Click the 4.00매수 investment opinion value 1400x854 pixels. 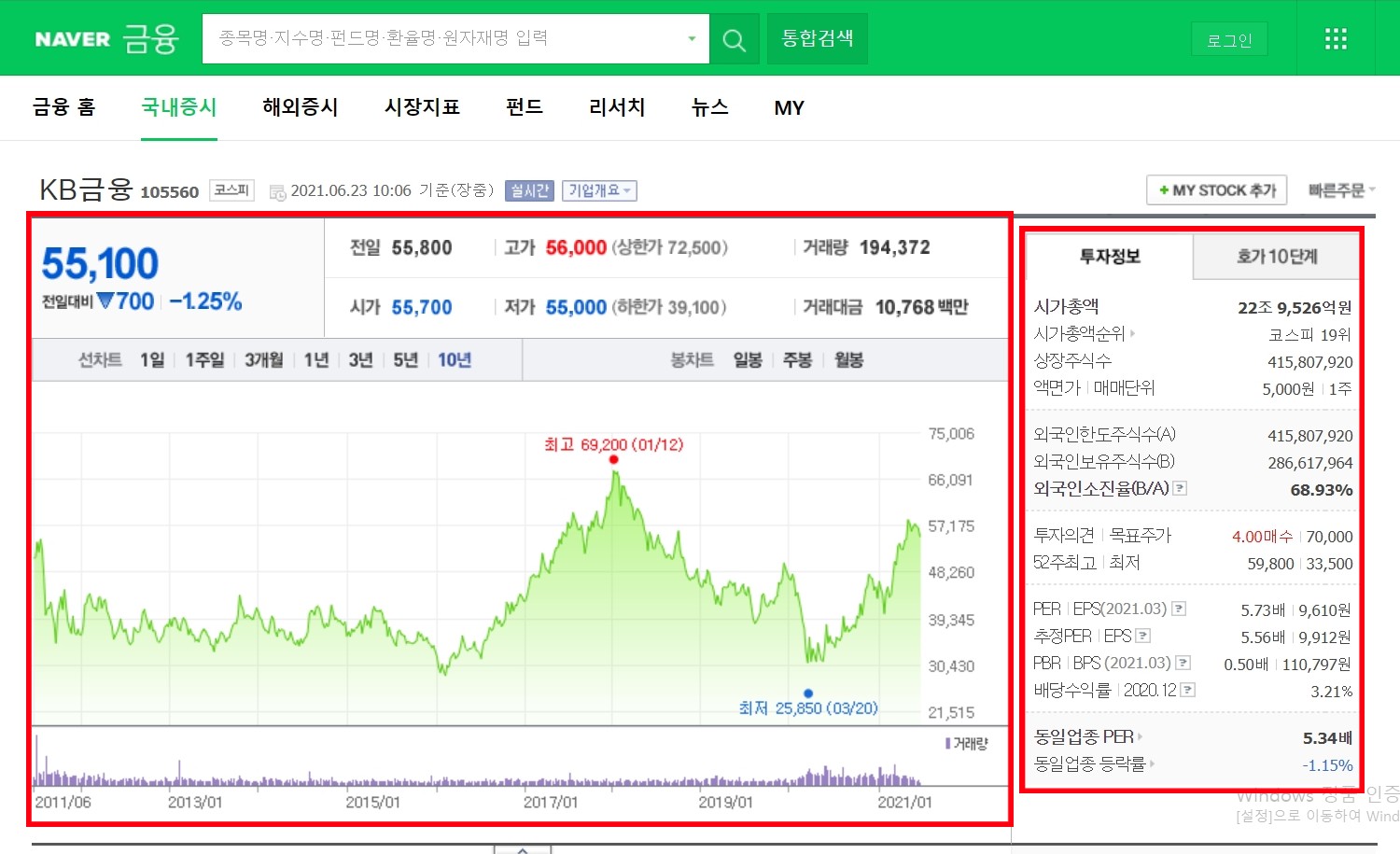[1262, 537]
